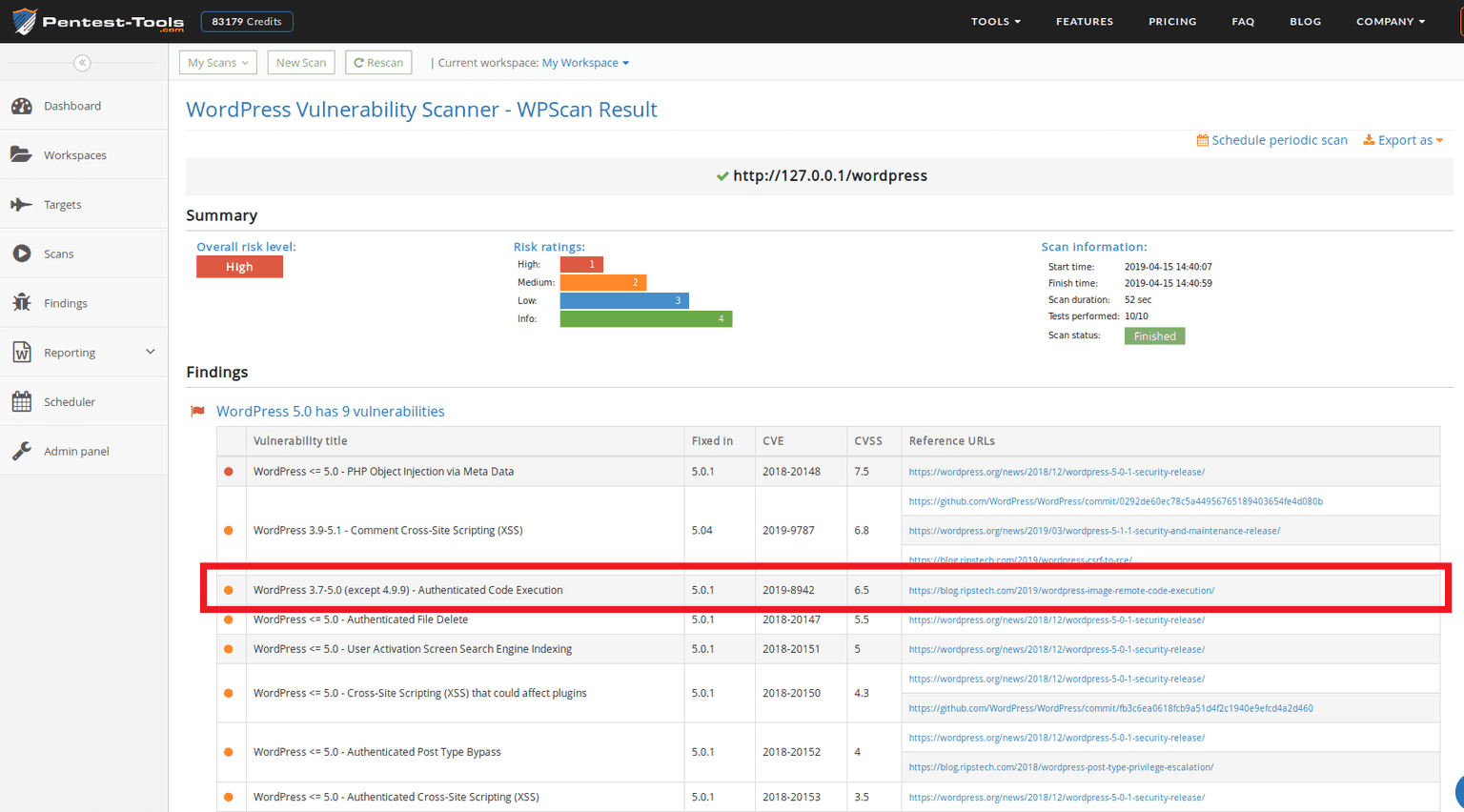1464x812 pixels.
Task: Open the ripstech remote code execution reference link
Action: (1061, 590)
